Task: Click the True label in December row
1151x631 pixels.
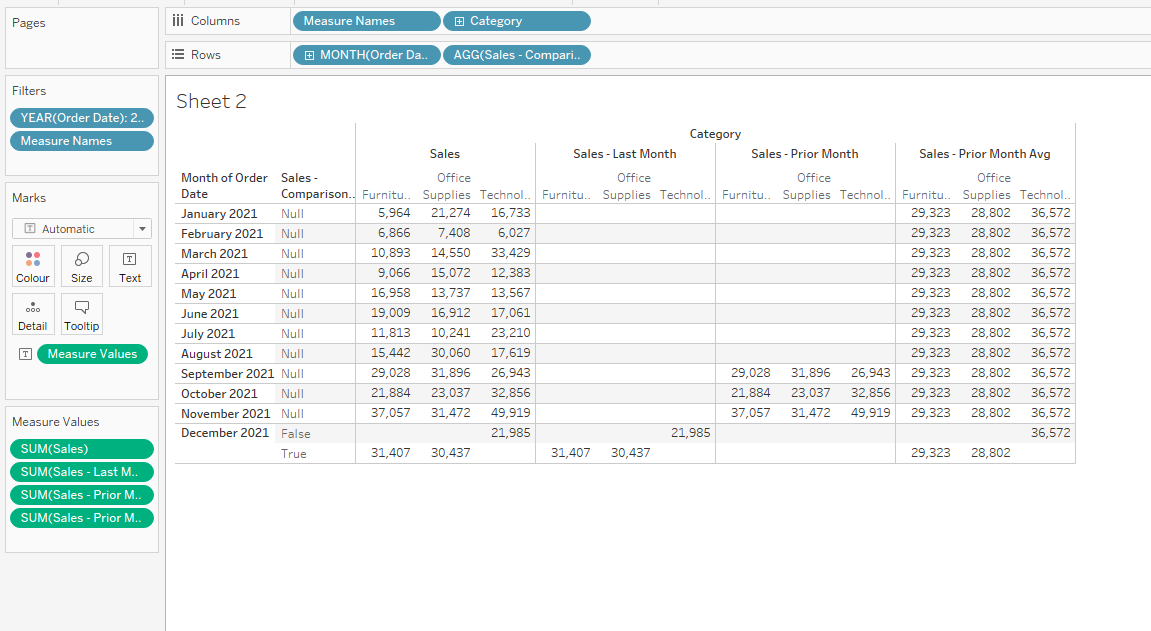Action: click(x=294, y=453)
